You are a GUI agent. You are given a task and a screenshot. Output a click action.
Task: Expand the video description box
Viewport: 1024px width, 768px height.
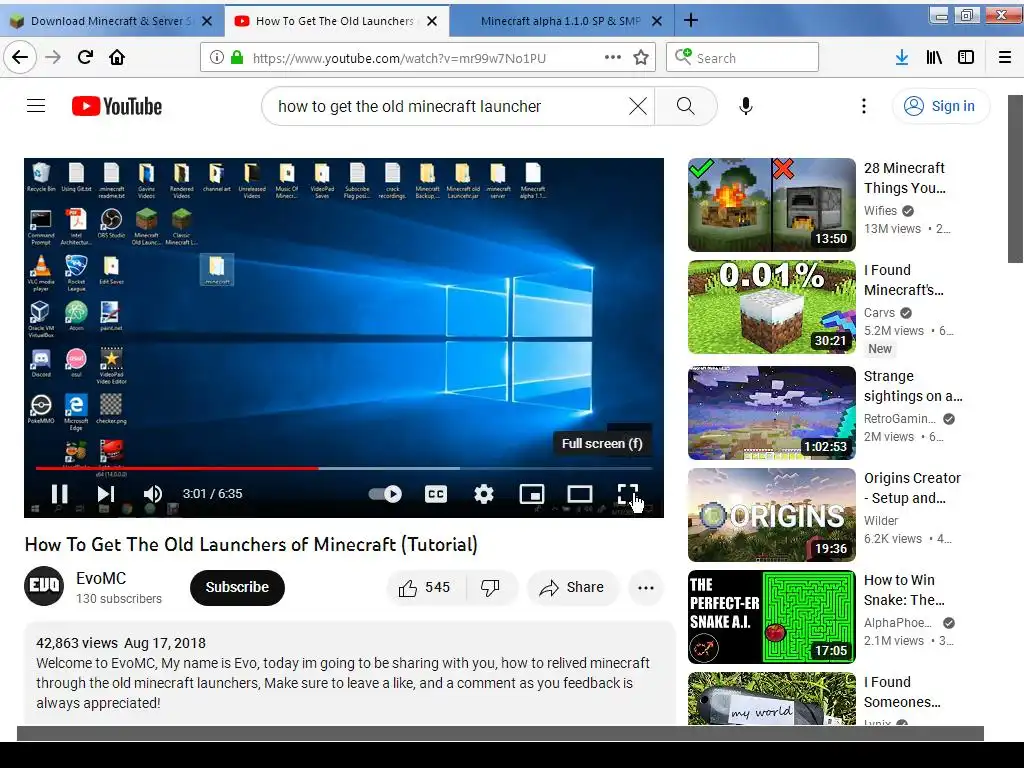click(x=349, y=673)
